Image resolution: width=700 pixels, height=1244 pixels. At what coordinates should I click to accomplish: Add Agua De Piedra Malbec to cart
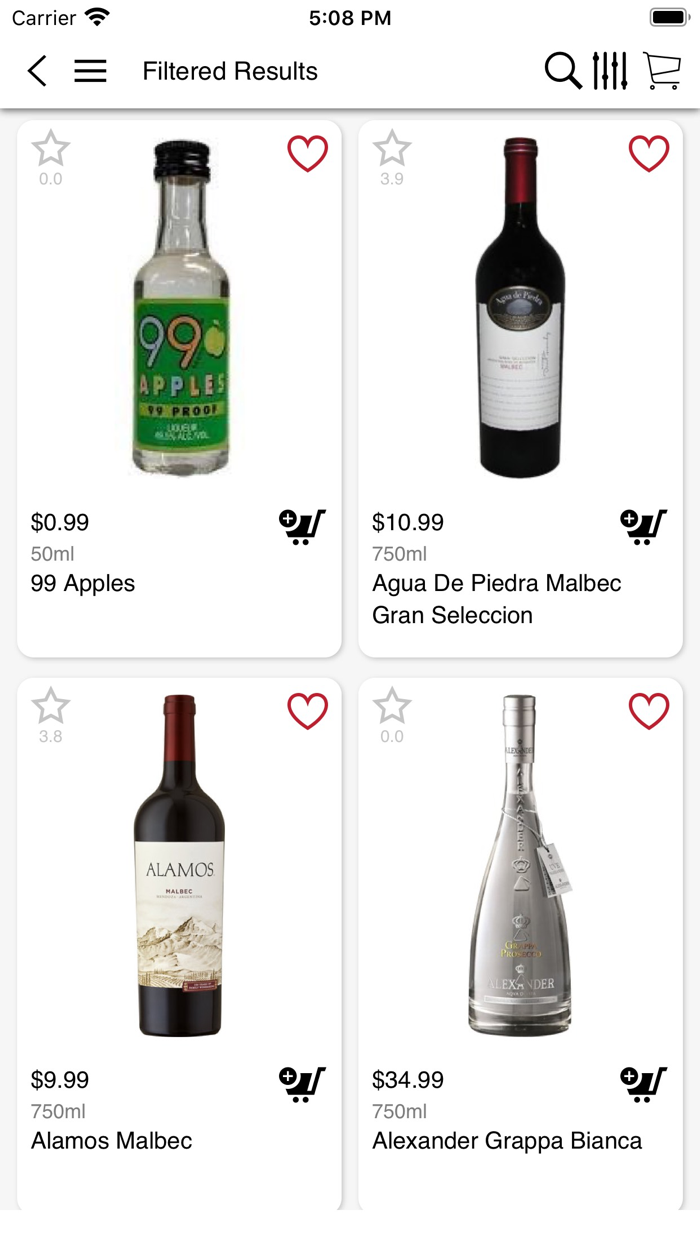643,526
